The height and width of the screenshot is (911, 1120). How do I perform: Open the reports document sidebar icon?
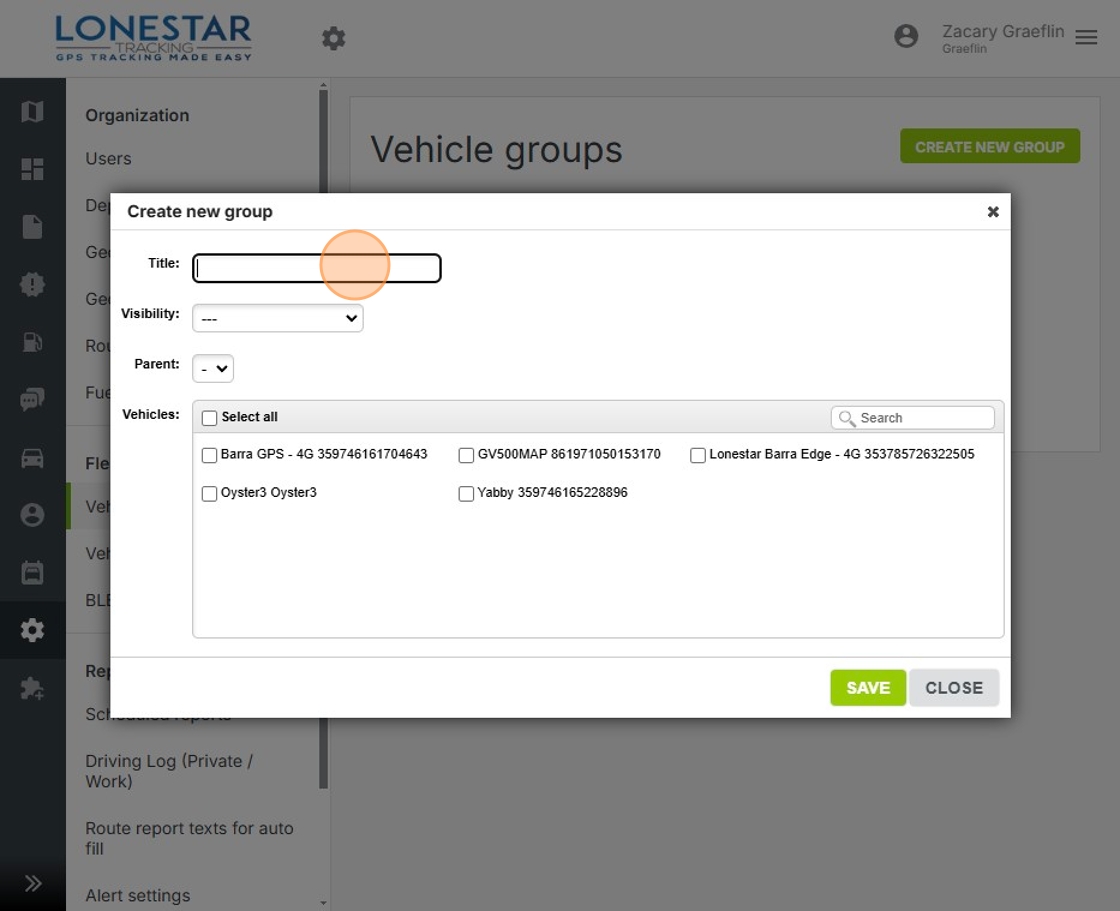click(x=32, y=227)
